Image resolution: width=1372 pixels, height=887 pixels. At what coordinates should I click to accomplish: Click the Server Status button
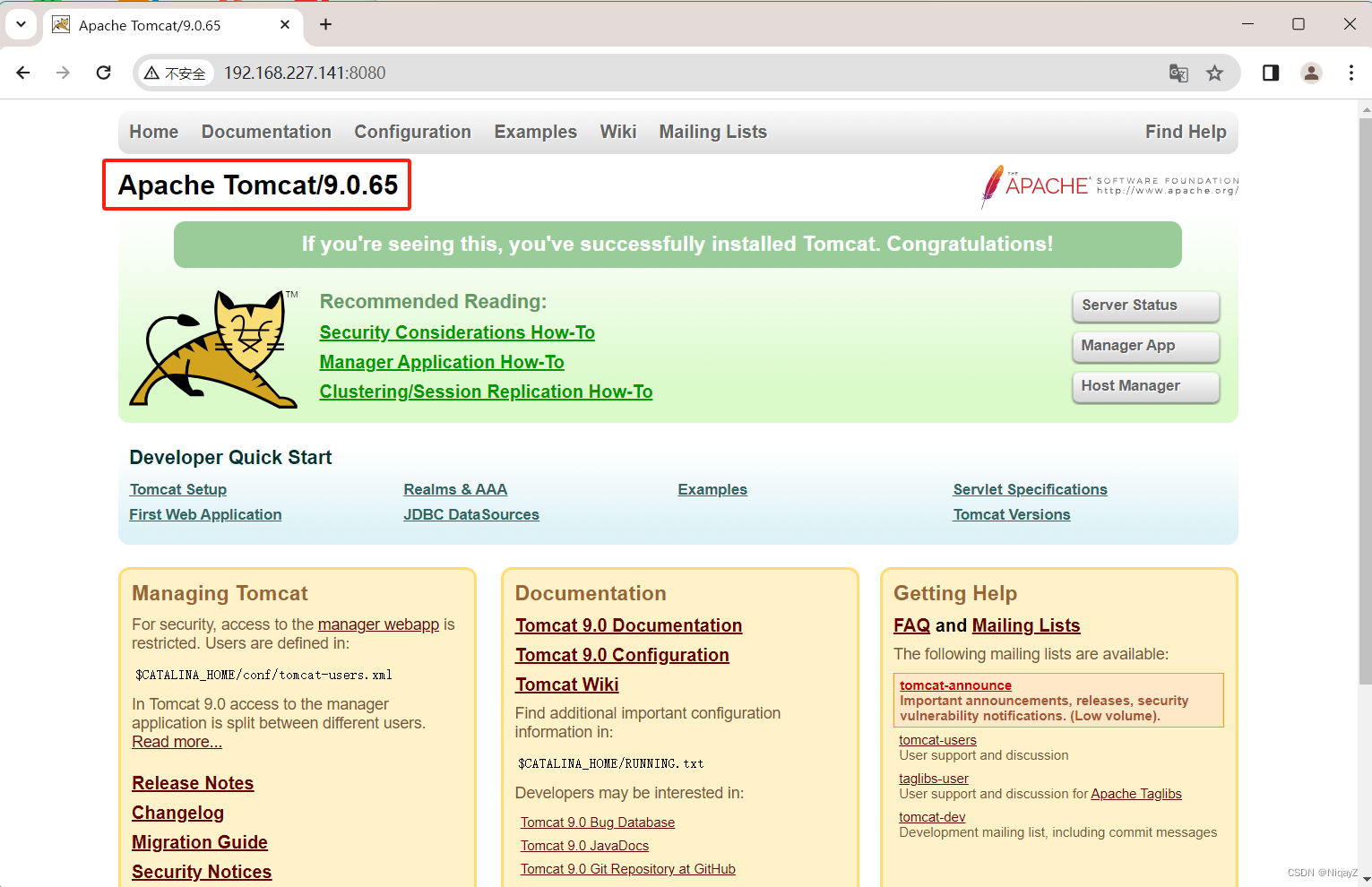[x=1146, y=306]
